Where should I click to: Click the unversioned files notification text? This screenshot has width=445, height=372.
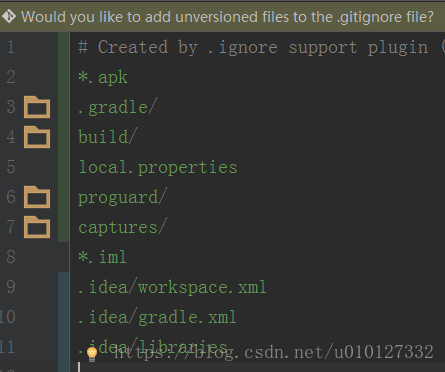click(x=227, y=17)
